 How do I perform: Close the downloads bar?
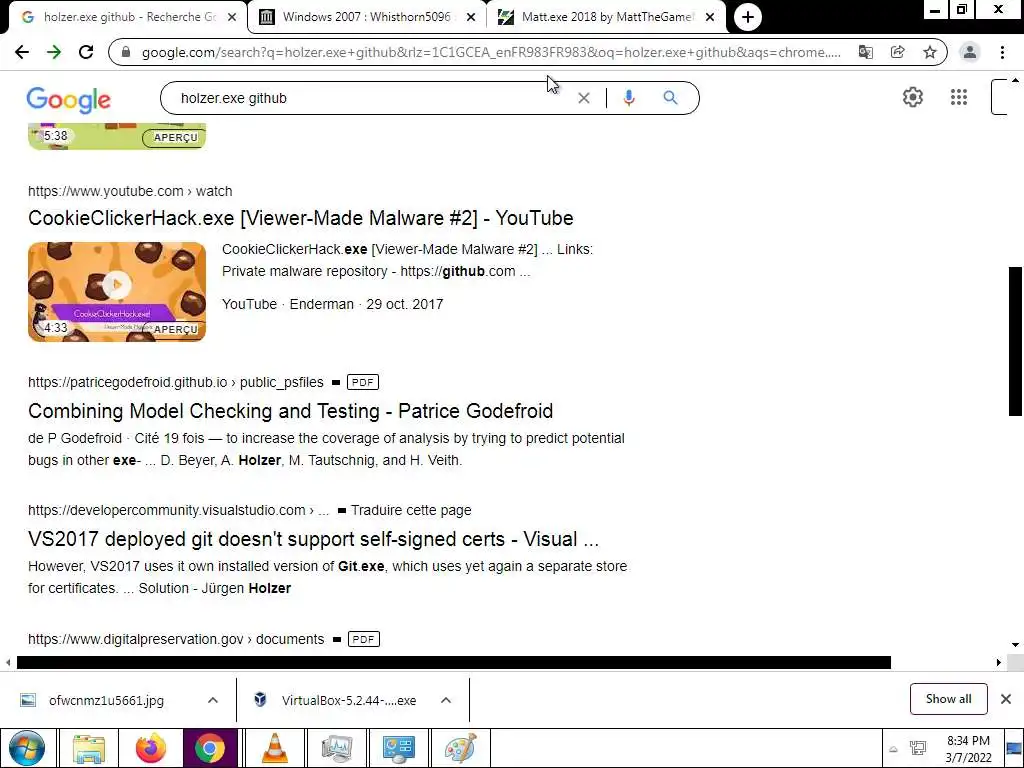pos(1006,699)
